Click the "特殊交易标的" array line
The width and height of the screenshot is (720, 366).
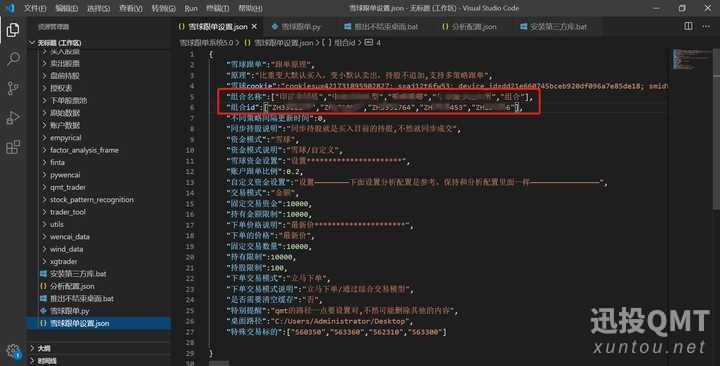[336, 332]
